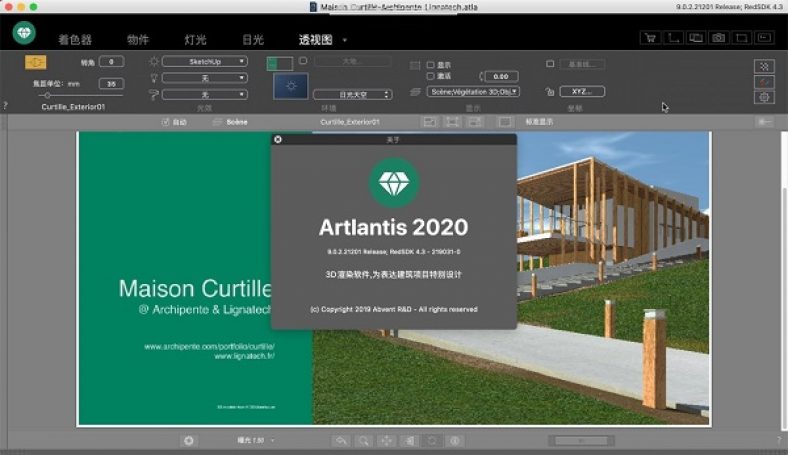Screen dimensions: 788x455
Task: Switch to the 灯光 tab
Action: [196, 40]
